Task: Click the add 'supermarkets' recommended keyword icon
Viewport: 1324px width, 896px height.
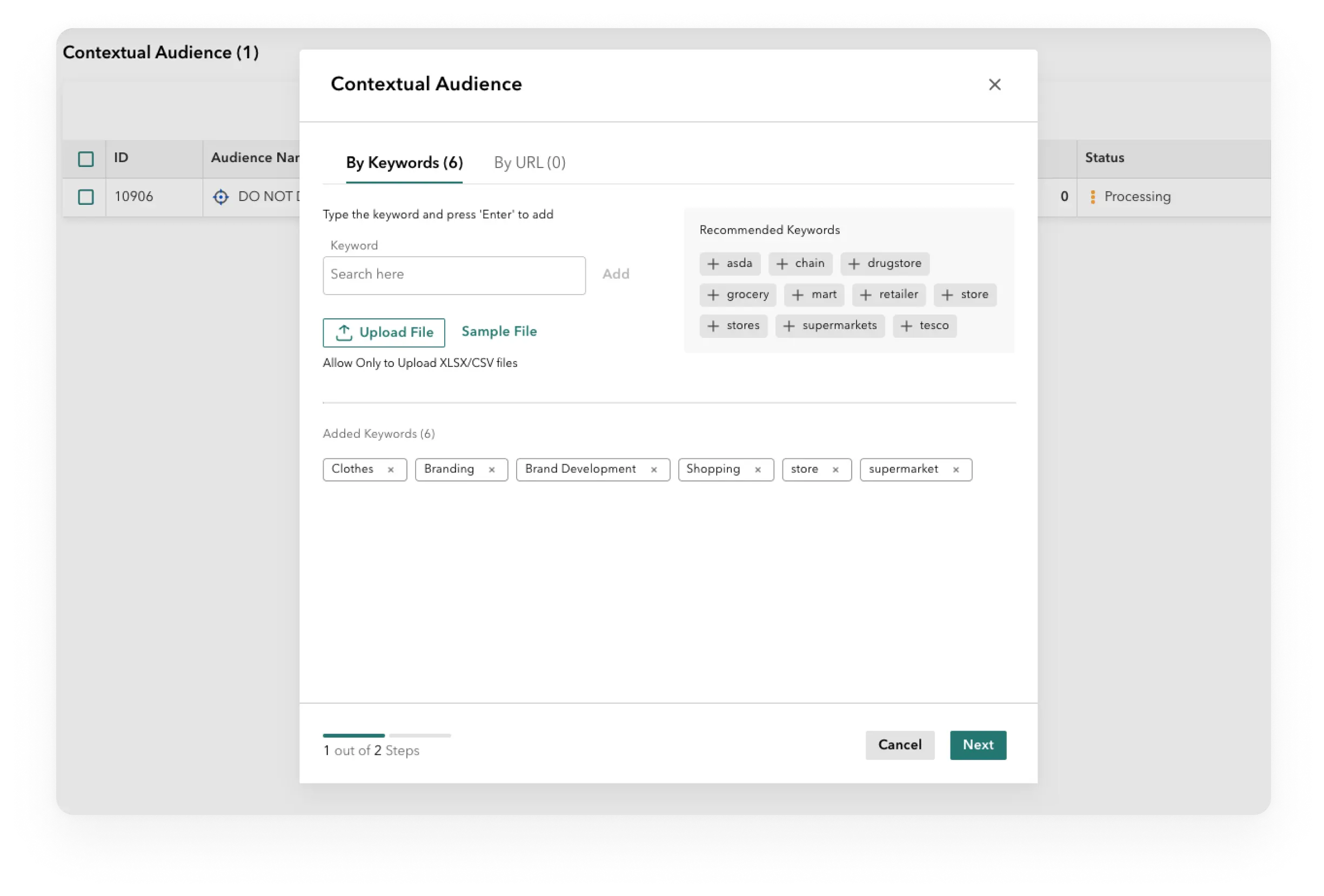Action: pyautogui.click(x=789, y=326)
